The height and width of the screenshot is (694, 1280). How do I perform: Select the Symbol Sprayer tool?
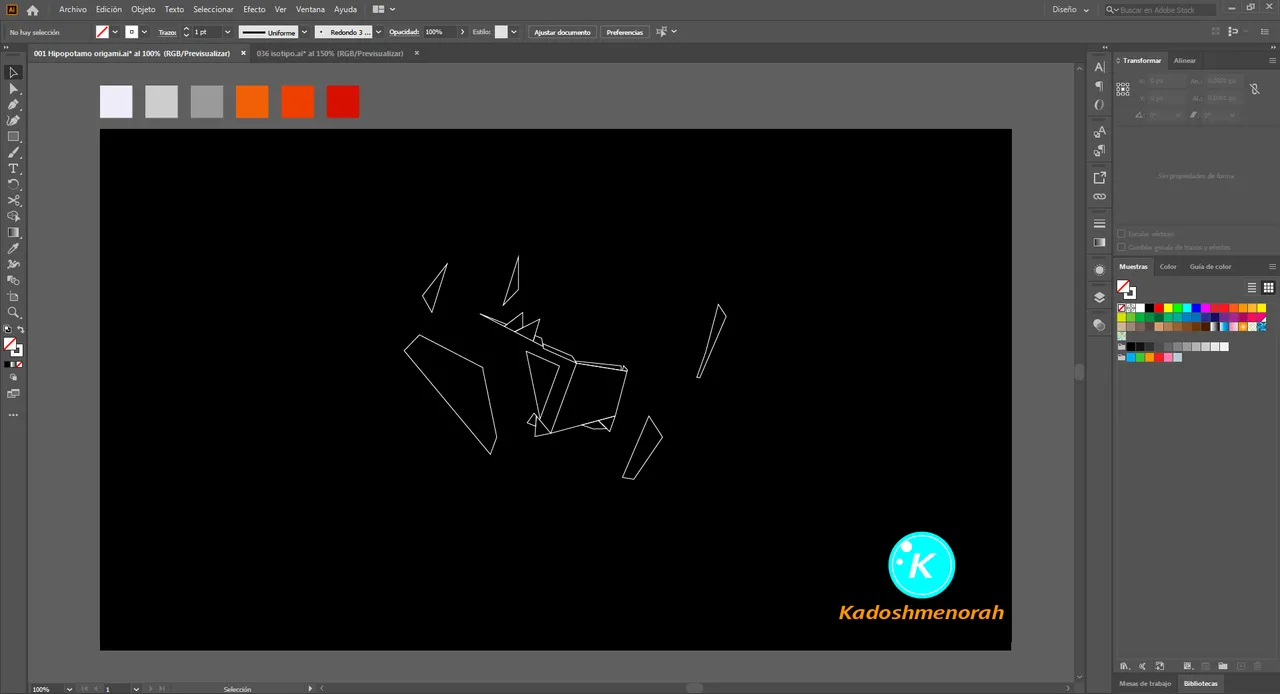point(14,265)
